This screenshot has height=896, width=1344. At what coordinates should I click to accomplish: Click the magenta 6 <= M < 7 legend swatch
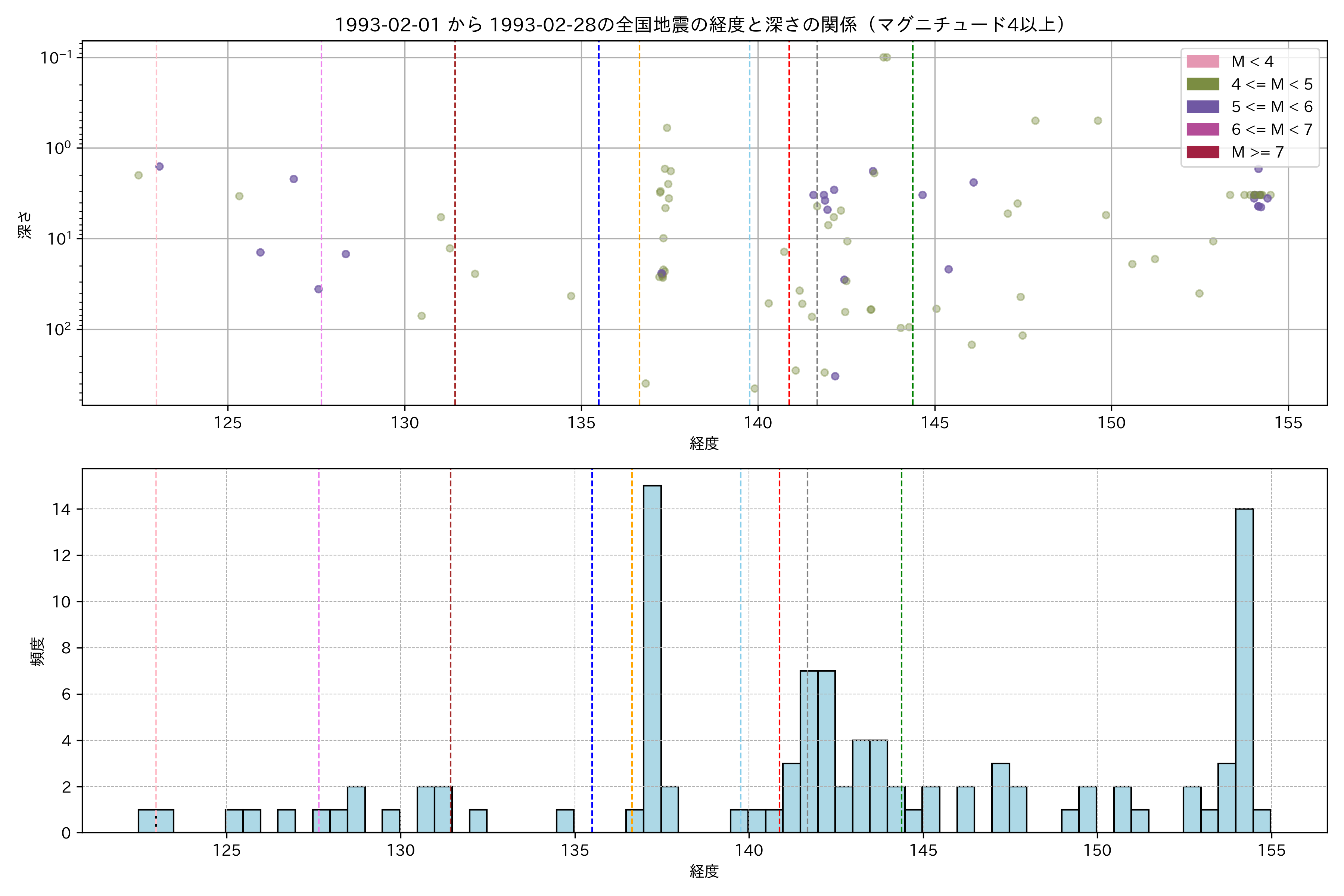[x=1202, y=130]
